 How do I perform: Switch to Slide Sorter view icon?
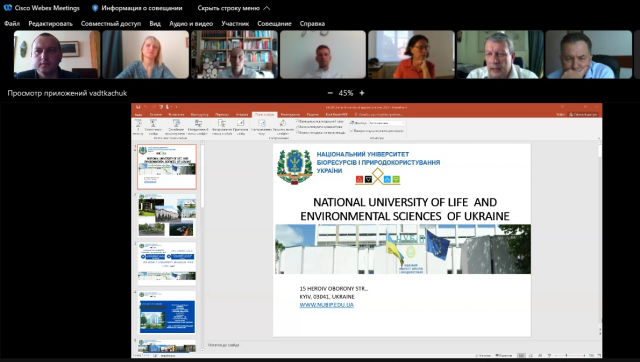pyautogui.click(x=531, y=355)
